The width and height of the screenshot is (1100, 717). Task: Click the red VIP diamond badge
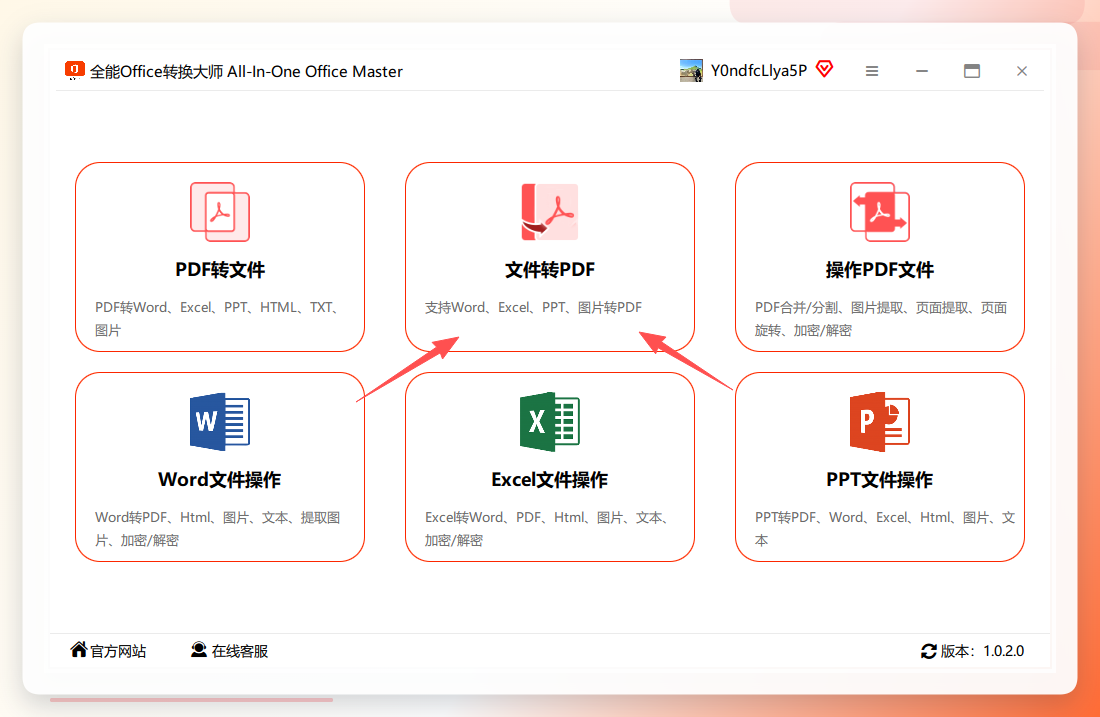[x=825, y=69]
